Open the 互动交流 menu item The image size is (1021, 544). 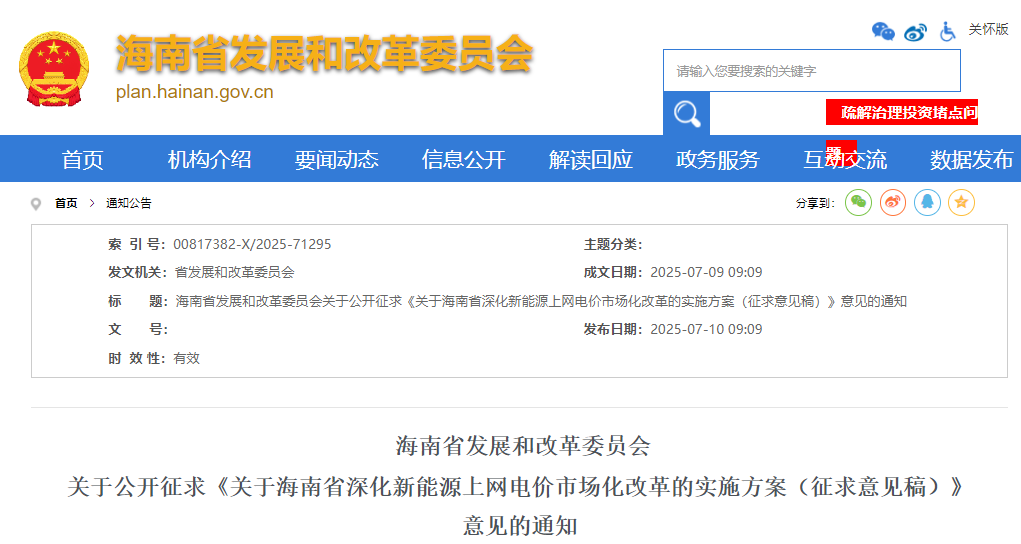pyautogui.click(x=845, y=160)
